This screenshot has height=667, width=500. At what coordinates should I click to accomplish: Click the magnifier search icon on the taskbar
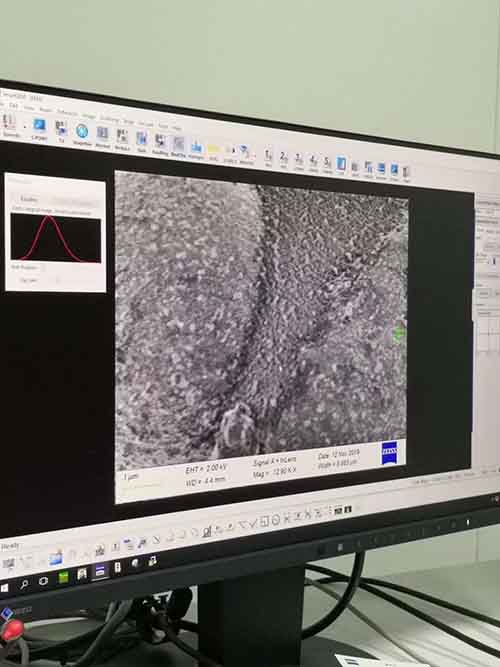point(24,584)
